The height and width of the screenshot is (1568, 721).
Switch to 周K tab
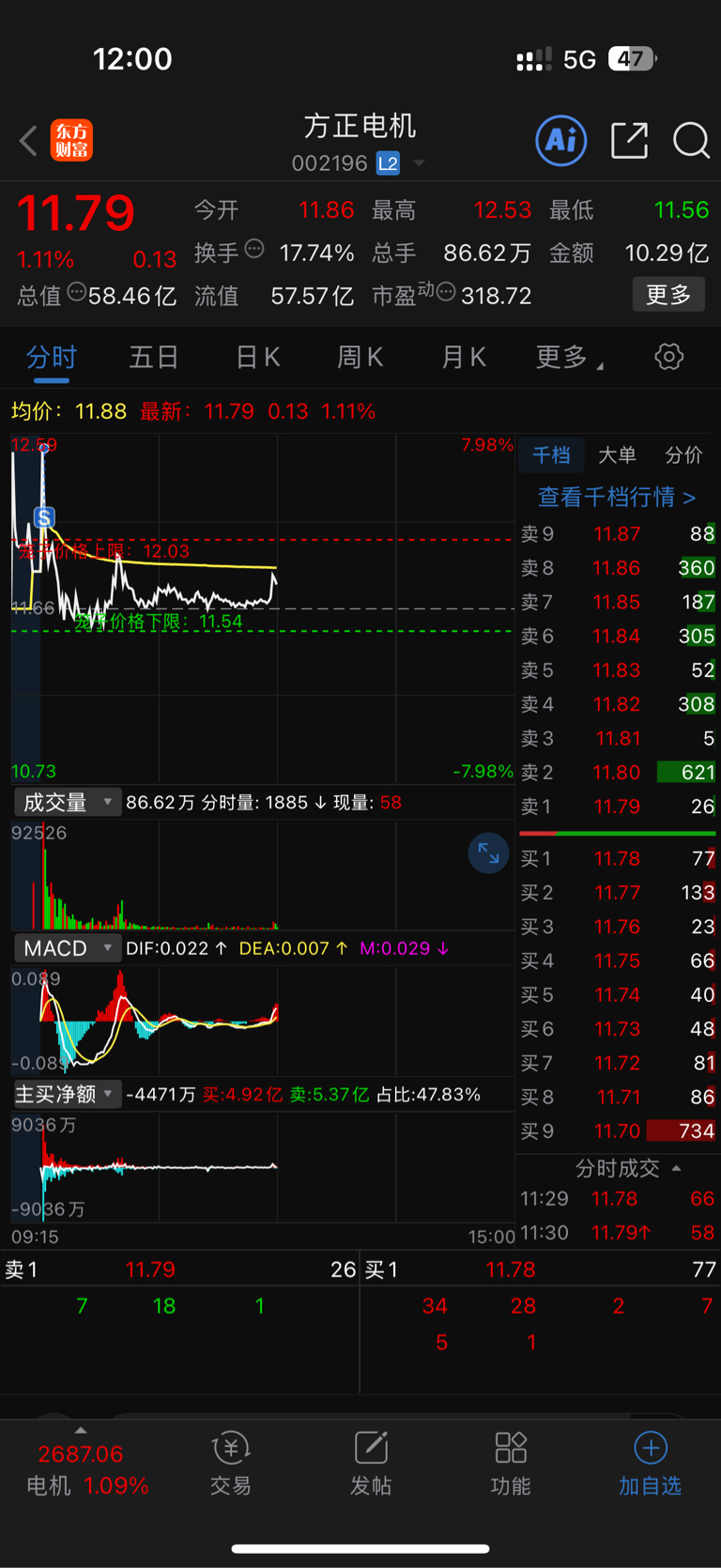[x=360, y=357]
